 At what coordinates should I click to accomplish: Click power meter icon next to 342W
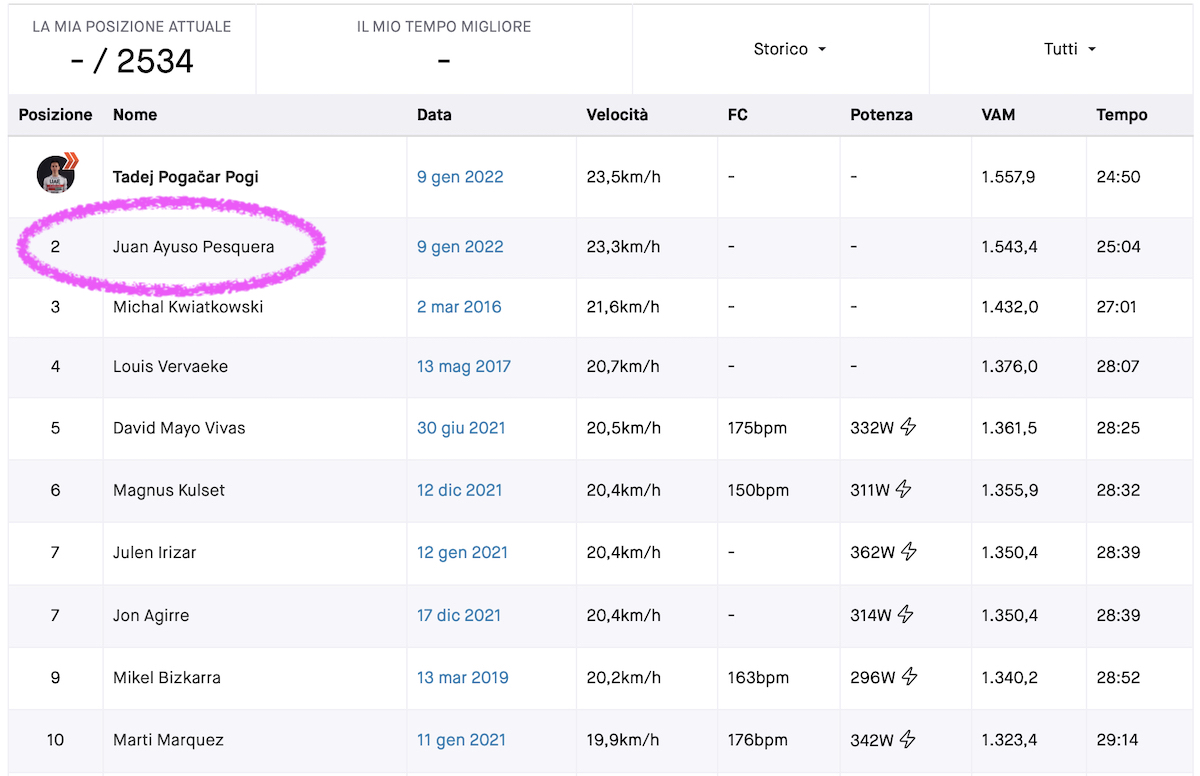908,740
